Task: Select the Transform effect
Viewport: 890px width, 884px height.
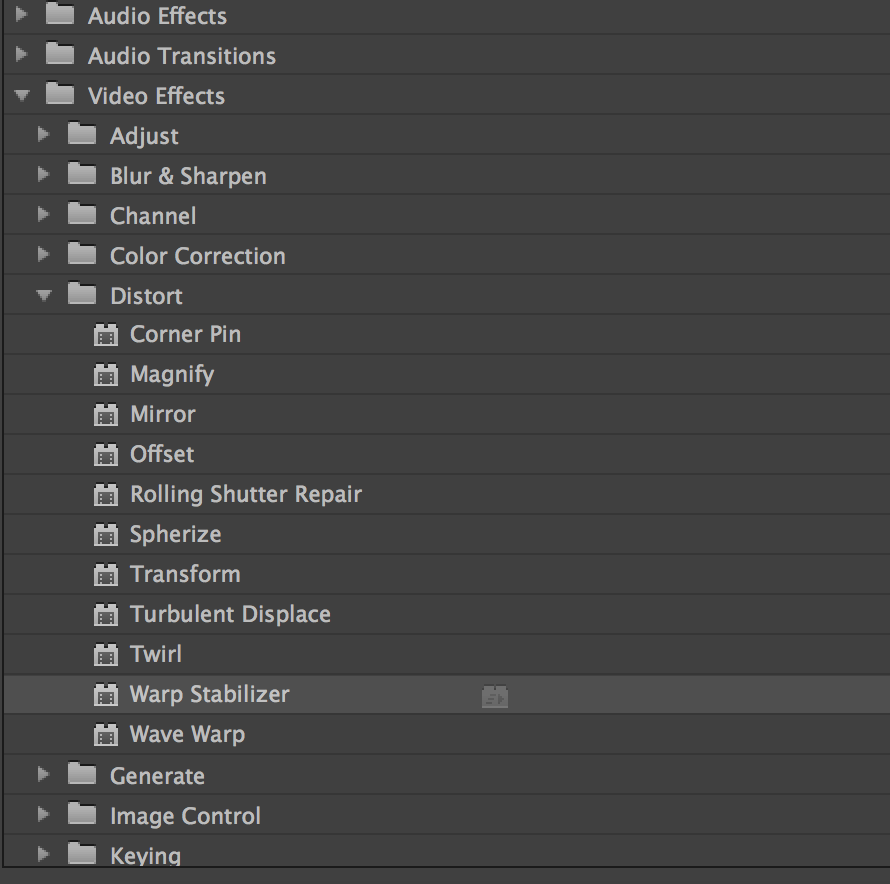Action: click(185, 575)
